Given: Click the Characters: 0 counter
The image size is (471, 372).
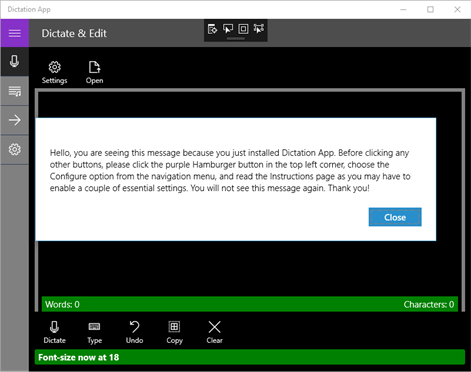Looking at the screenshot, I should [x=429, y=304].
